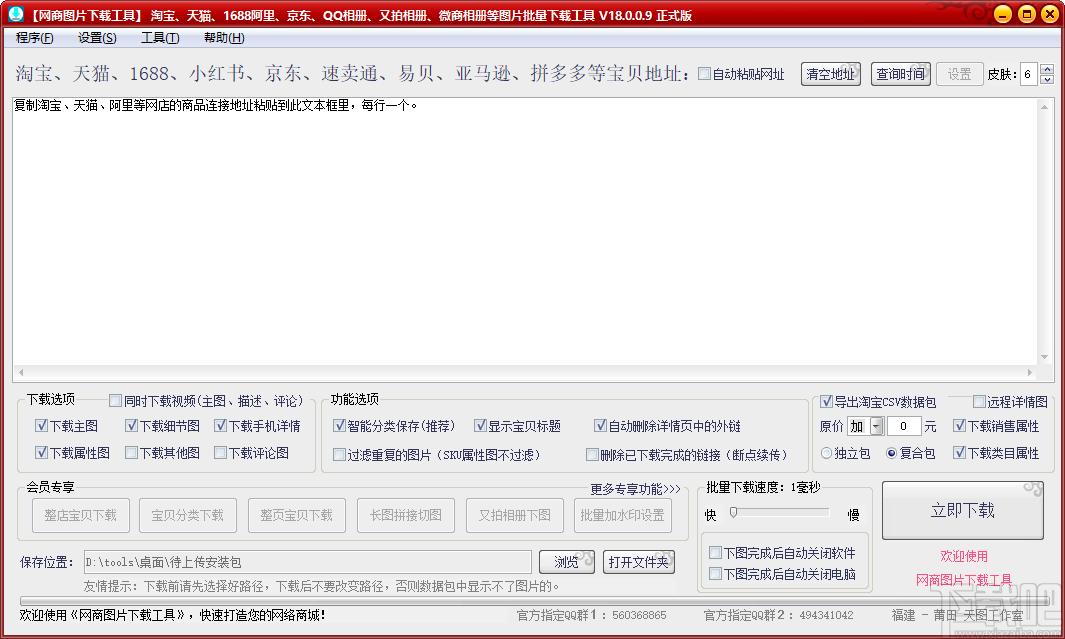Click 整店宝贝下载 button
Viewport: 1065px width, 639px height.
coord(81,515)
